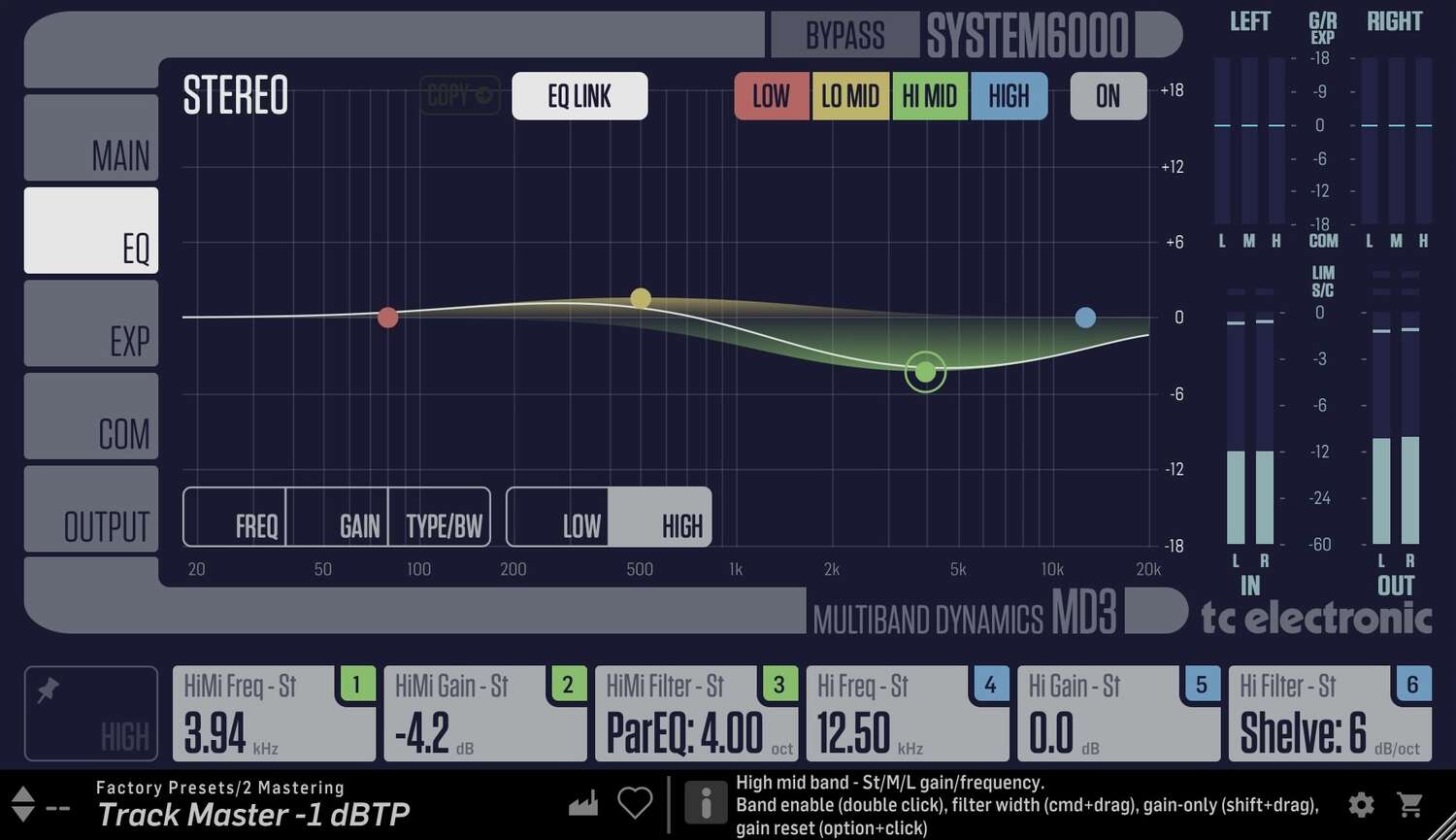
Task: Expand the COPY options control
Action: point(459,95)
